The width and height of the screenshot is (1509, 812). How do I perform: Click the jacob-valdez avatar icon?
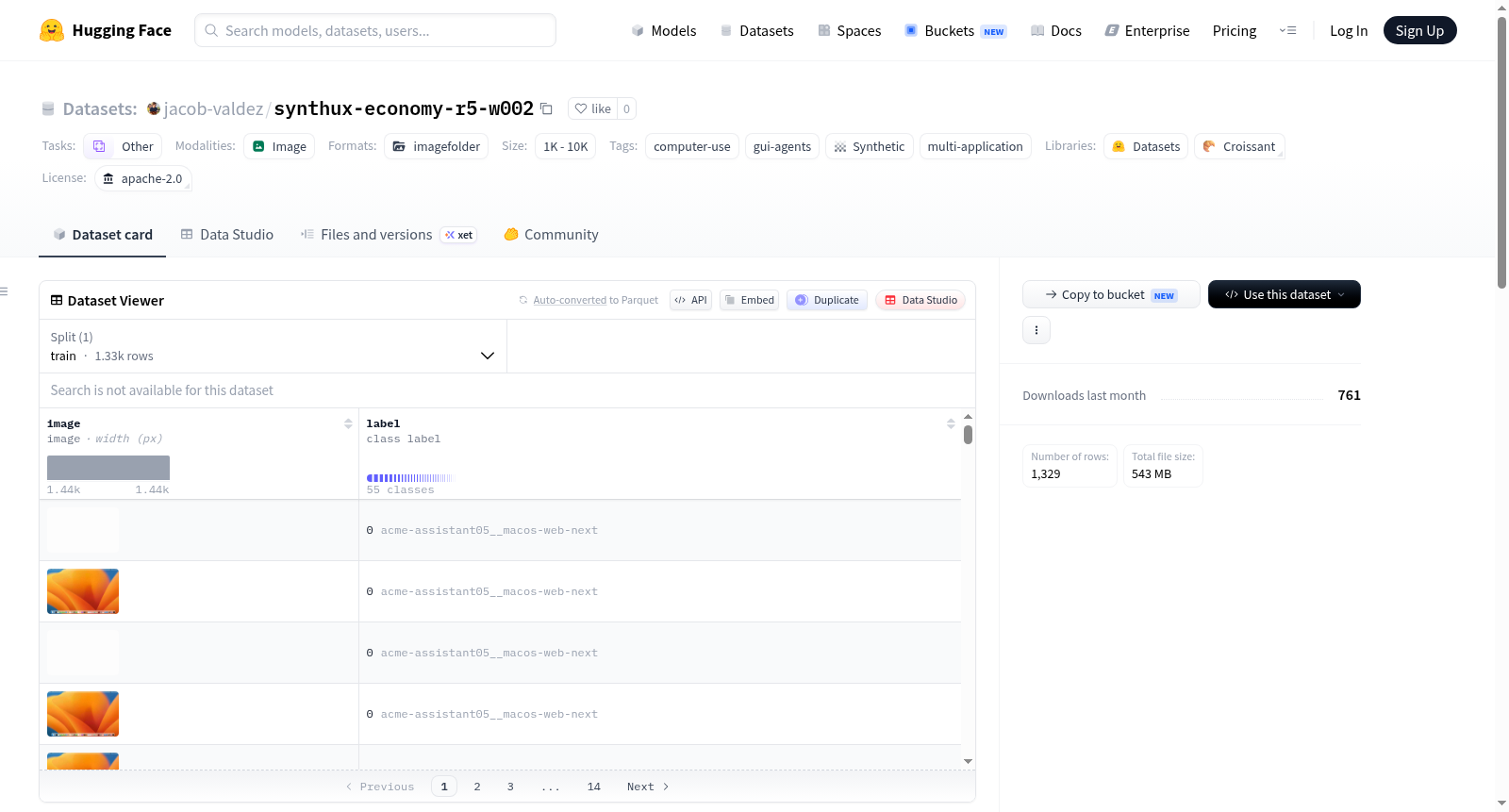click(154, 108)
